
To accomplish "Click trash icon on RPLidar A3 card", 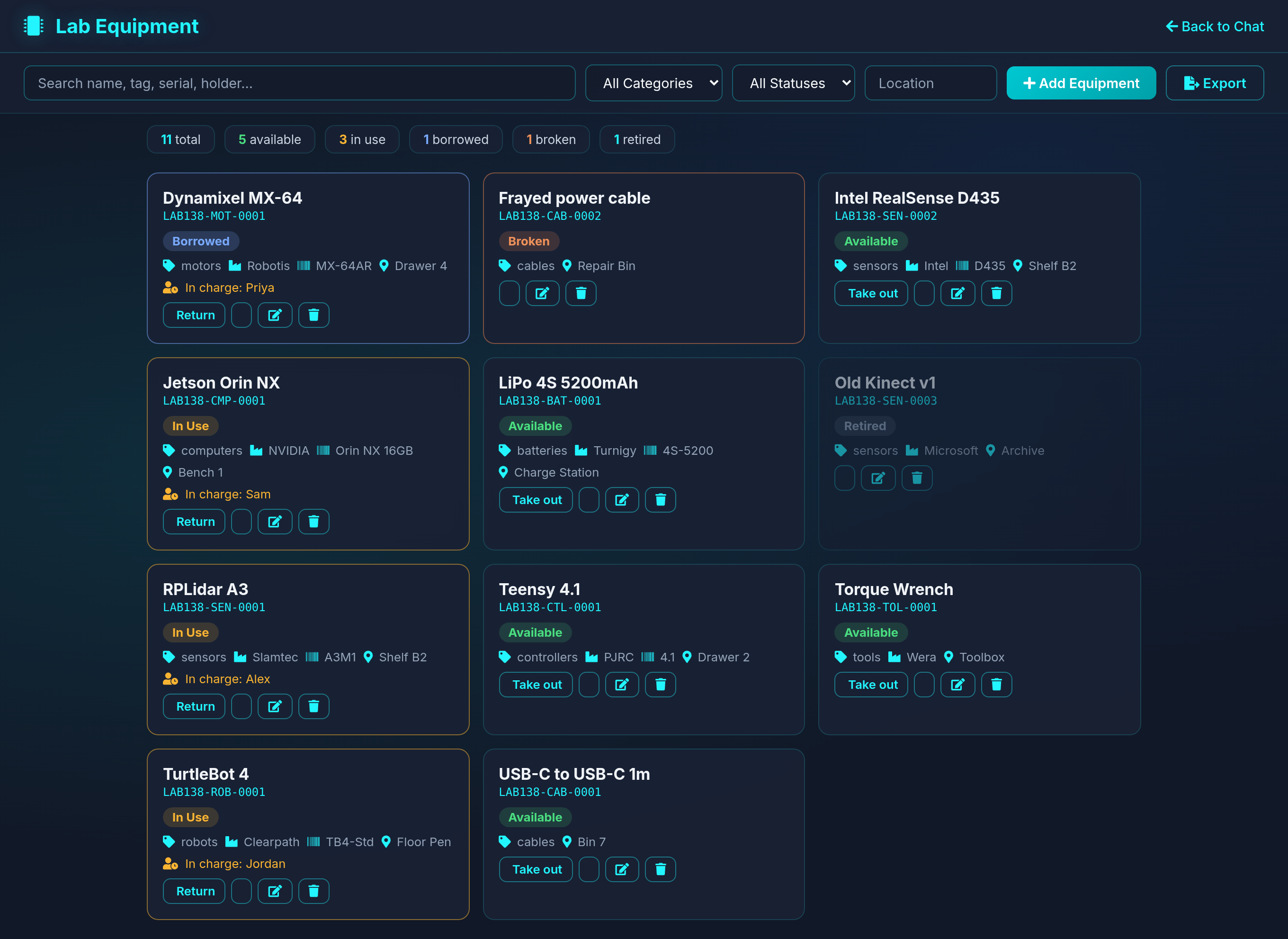I will click(313, 706).
